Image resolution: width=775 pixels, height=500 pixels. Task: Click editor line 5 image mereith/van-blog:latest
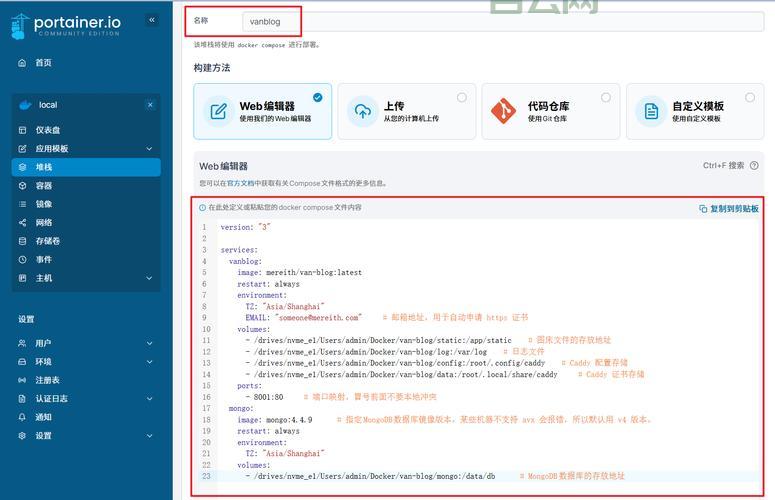[300, 272]
